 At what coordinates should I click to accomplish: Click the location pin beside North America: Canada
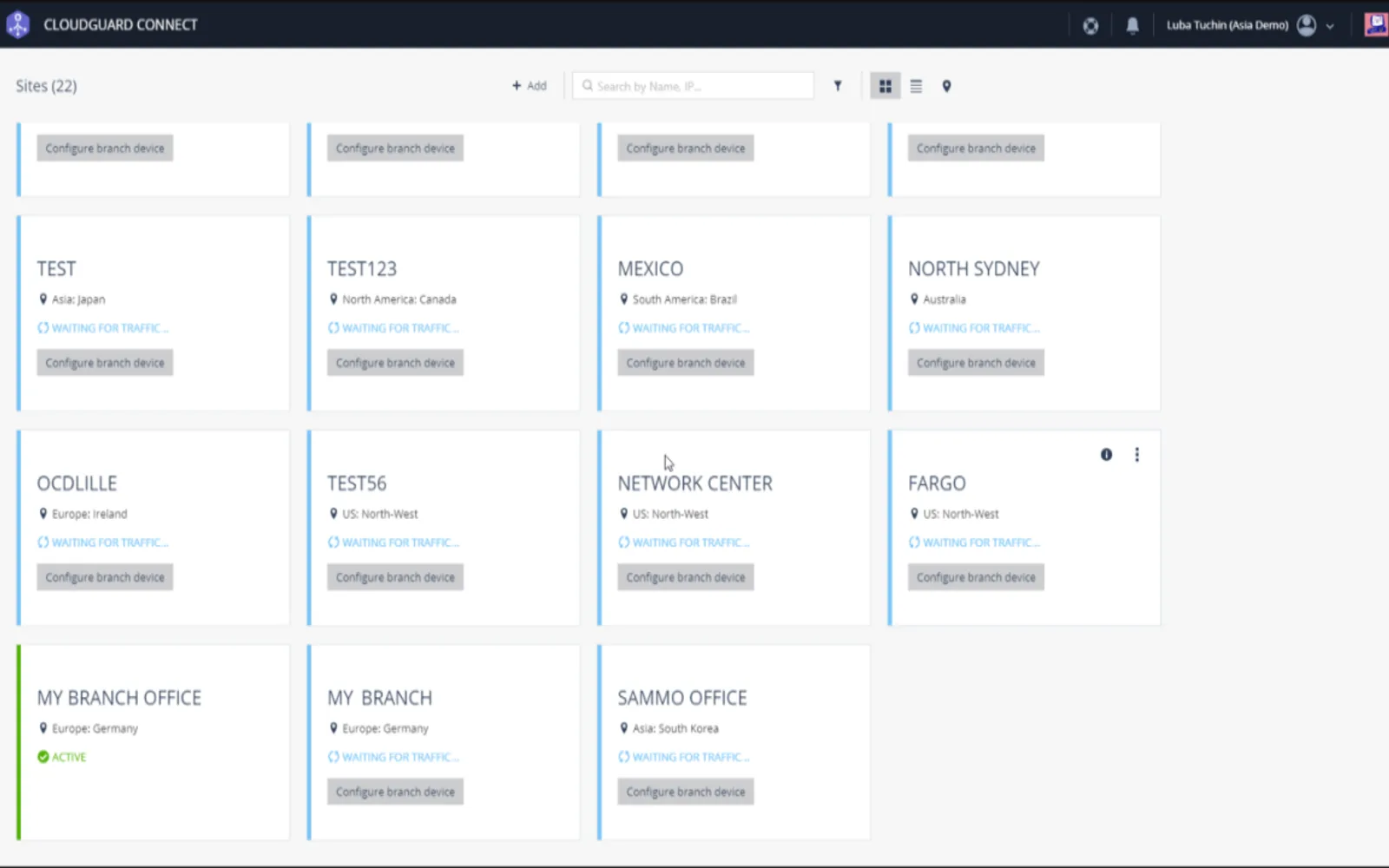coord(333,299)
